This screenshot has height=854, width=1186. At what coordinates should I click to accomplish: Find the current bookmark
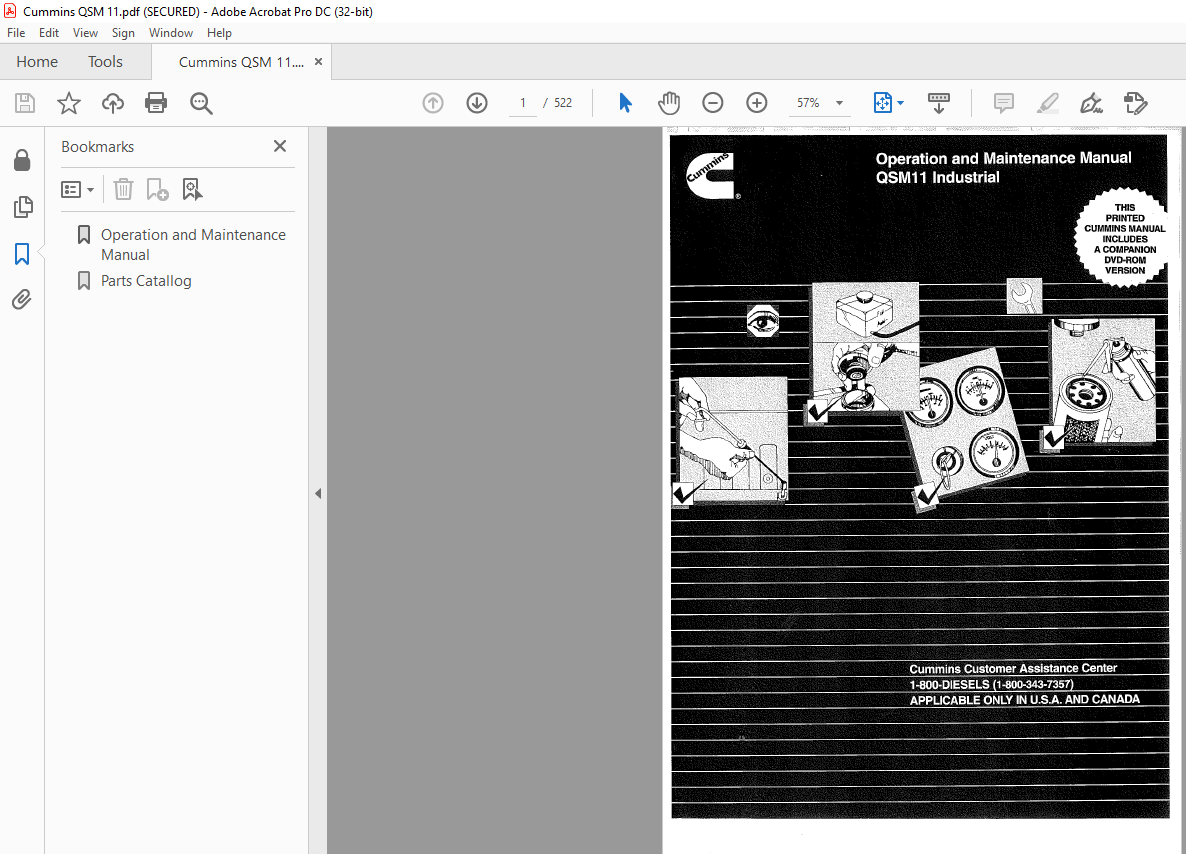(192, 189)
